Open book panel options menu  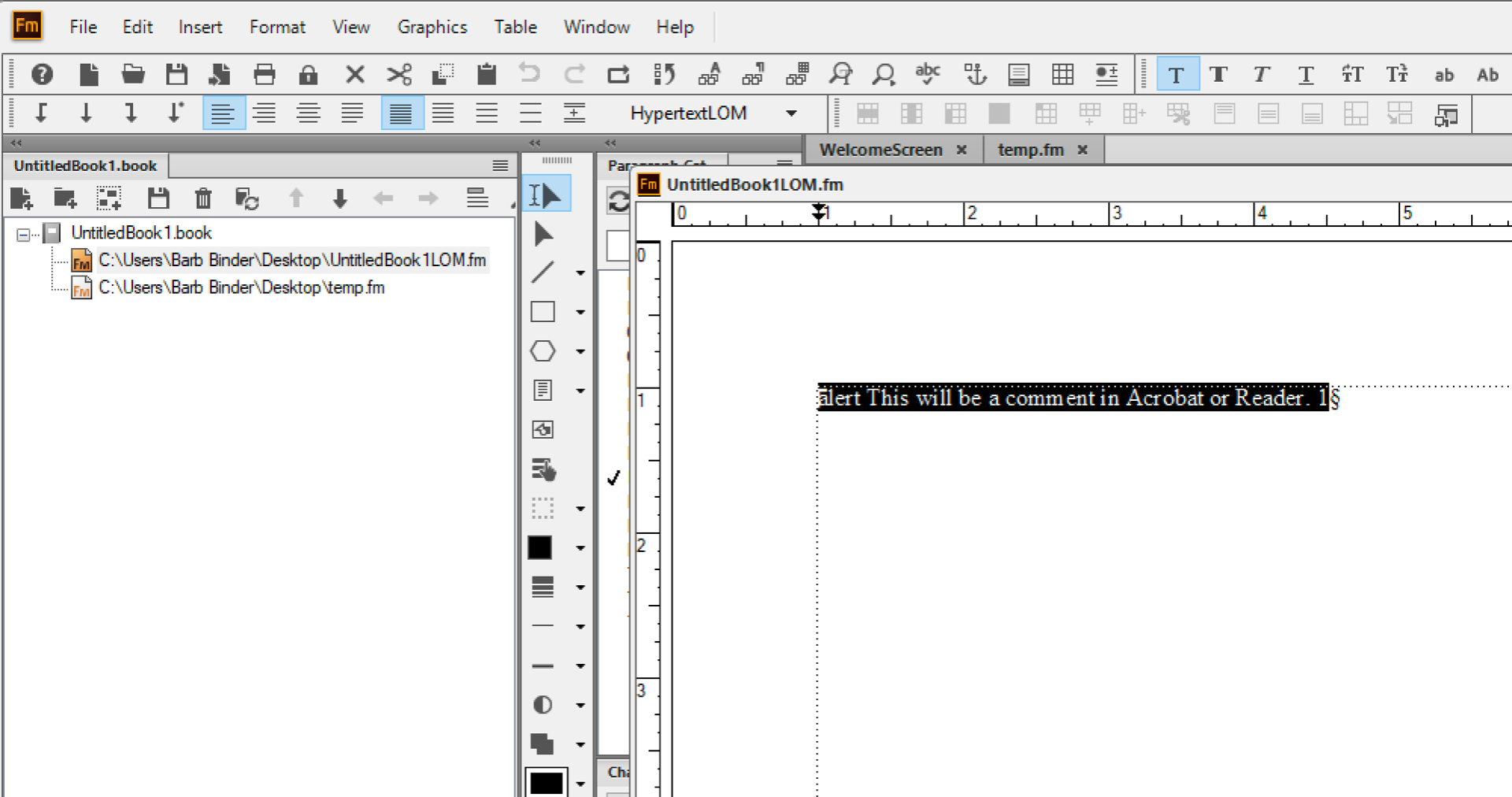coord(500,165)
